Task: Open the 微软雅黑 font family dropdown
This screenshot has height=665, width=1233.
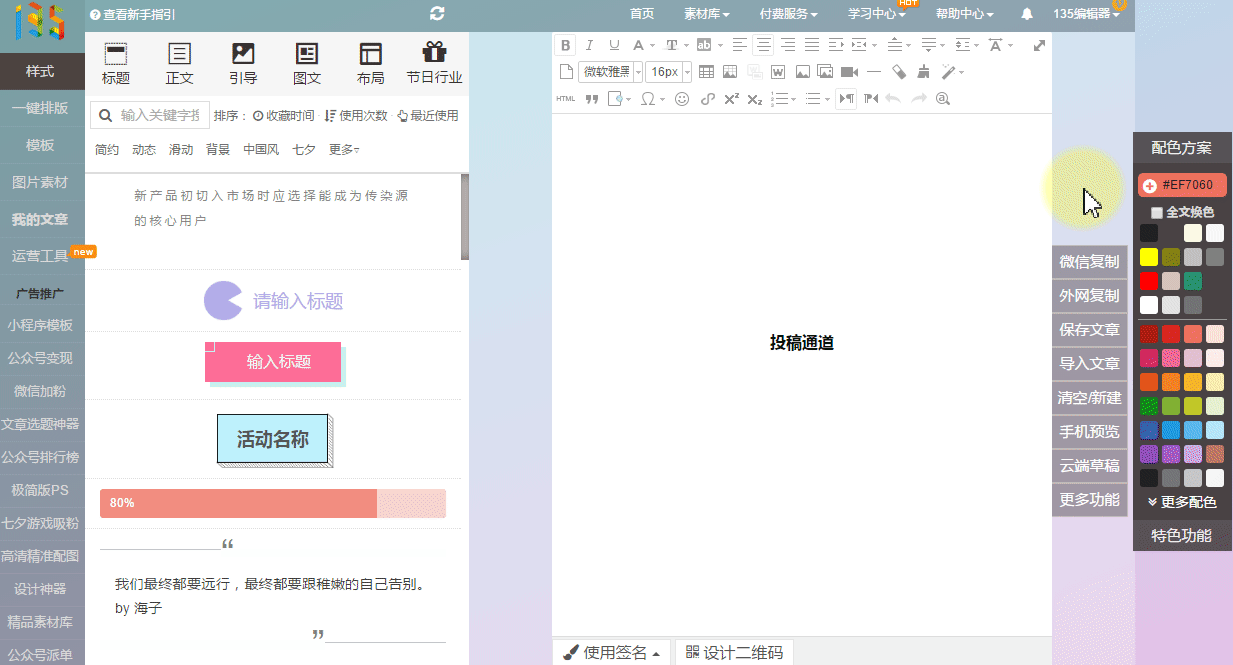Action: (x=610, y=72)
